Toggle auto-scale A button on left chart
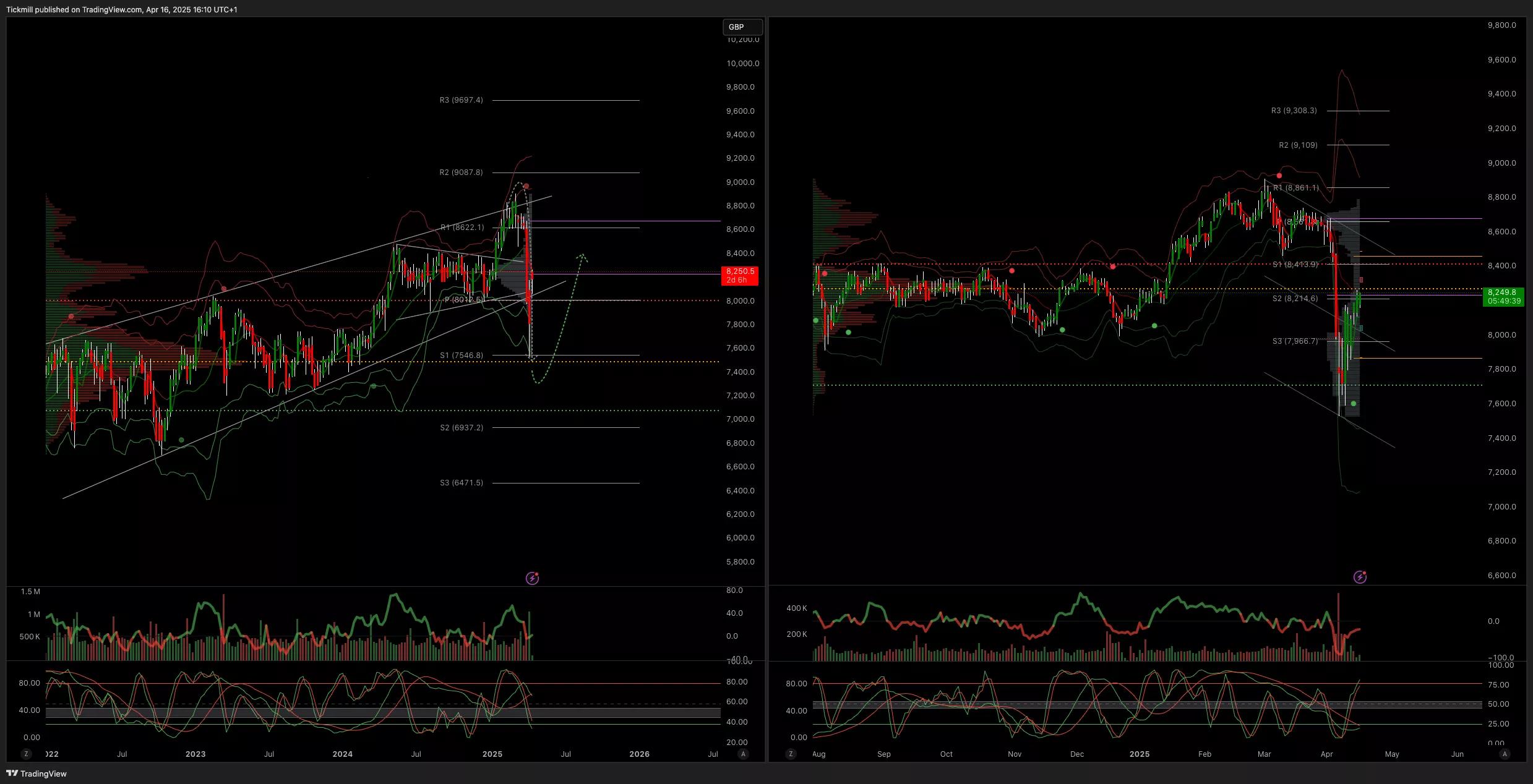This screenshot has height=784, width=1533. click(744, 754)
